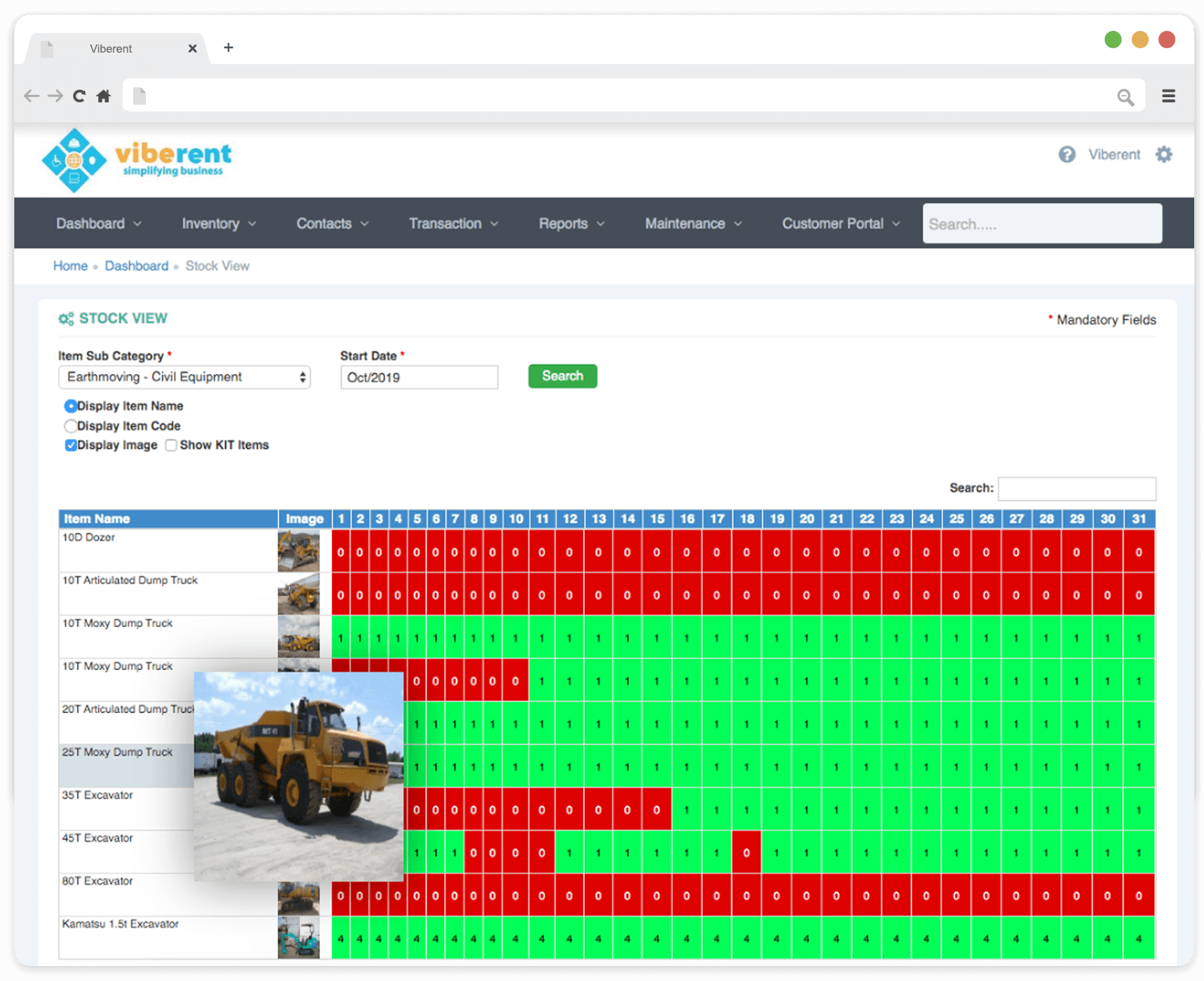Click the green Search button
The height and width of the screenshot is (981, 1204).
(x=562, y=376)
